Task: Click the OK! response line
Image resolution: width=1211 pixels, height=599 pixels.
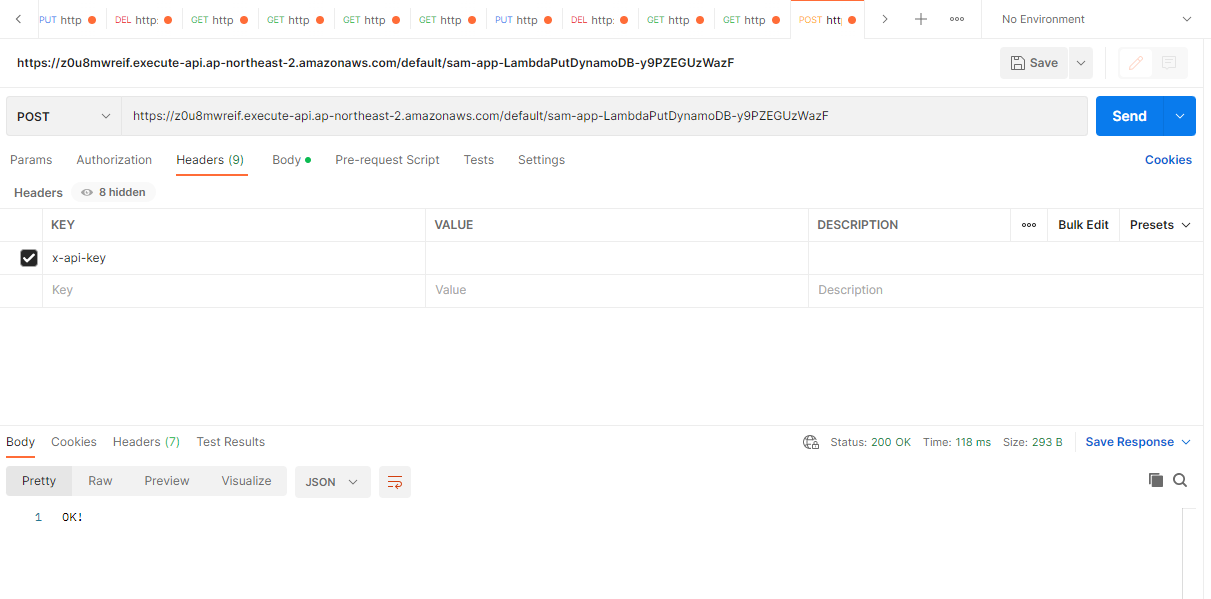Action: click(72, 517)
